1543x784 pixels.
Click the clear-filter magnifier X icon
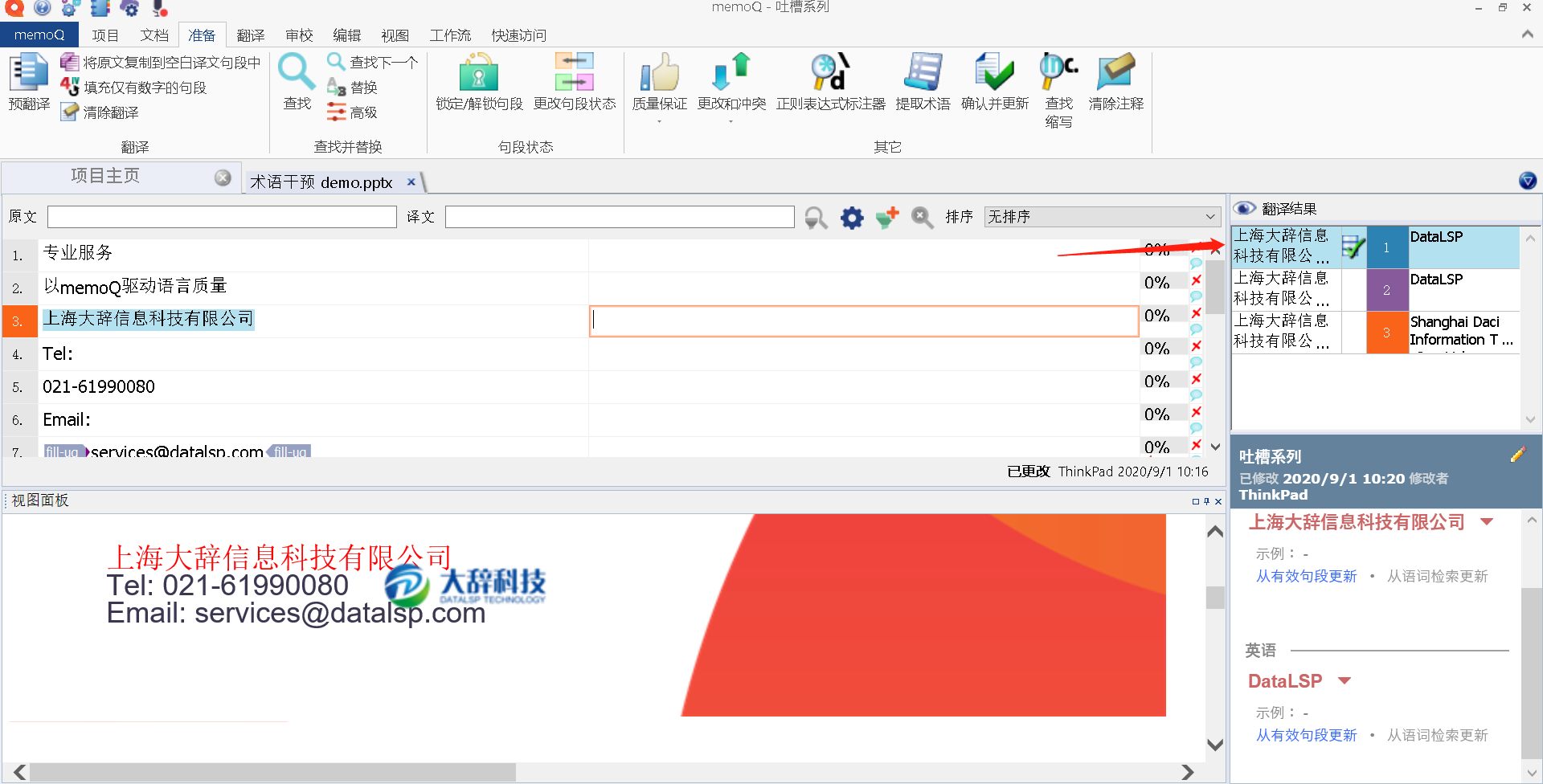tap(923, 218)
